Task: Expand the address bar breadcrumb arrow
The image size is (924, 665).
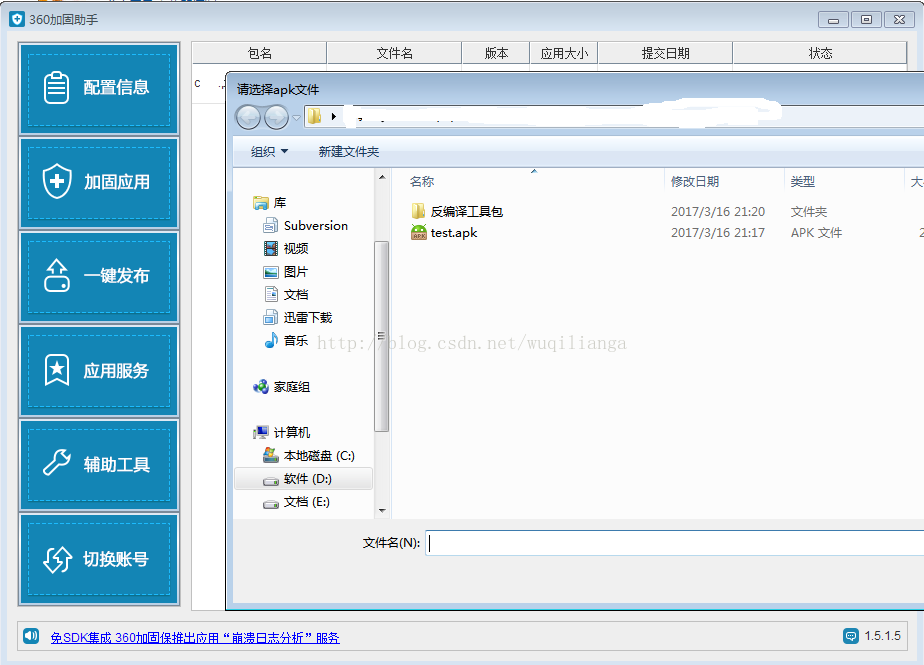Action: [334, 117]
